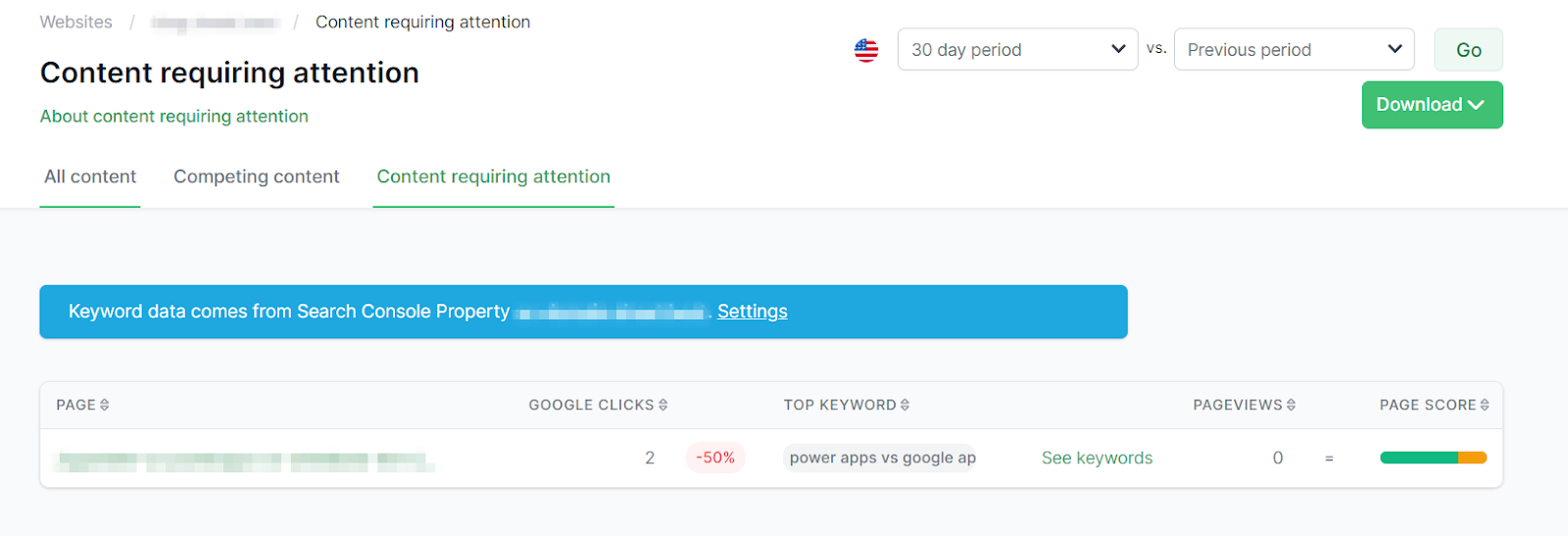Sort by PAGEVIEWS column arrows
1568x536 pixels.
pyautogui.click(x=1291, y=405)
